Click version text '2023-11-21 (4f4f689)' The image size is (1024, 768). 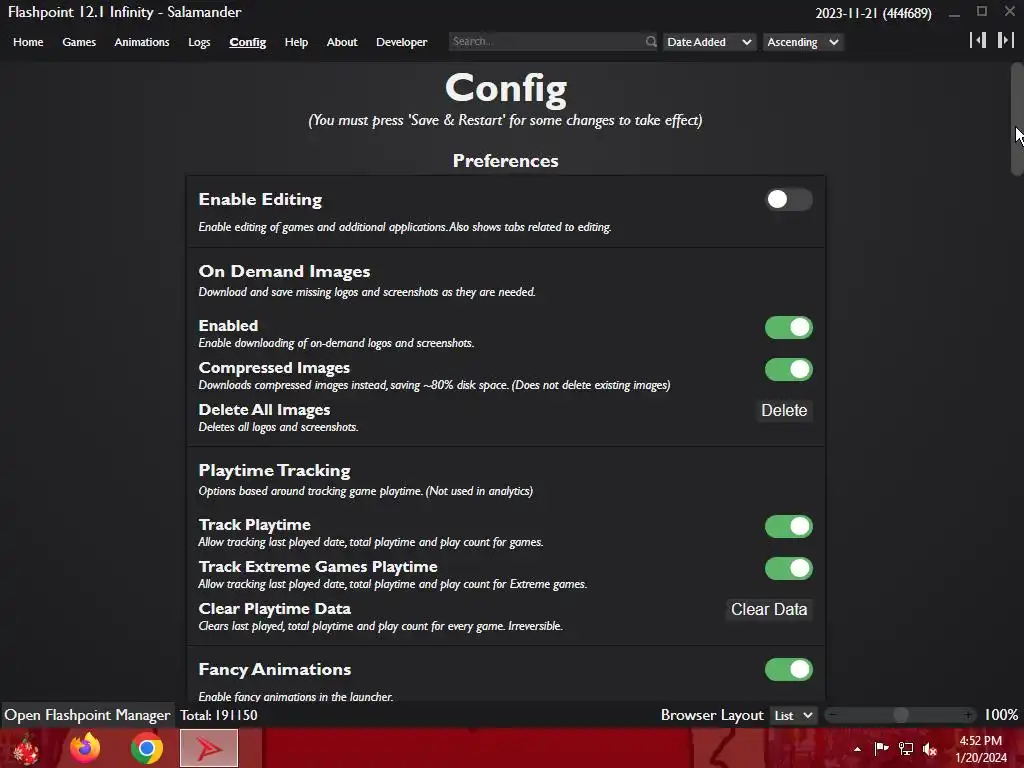tap(873, 13)
